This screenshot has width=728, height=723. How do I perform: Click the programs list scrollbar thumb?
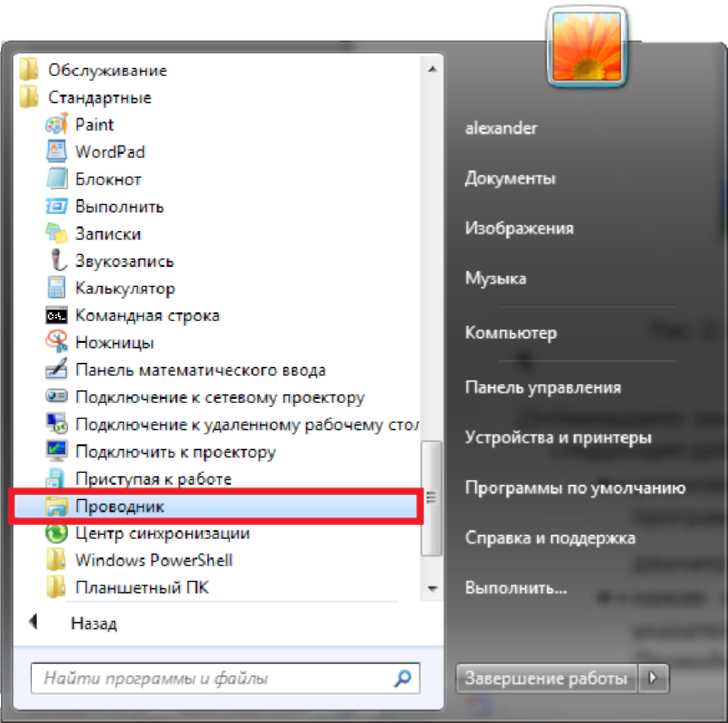click(431, 498)
